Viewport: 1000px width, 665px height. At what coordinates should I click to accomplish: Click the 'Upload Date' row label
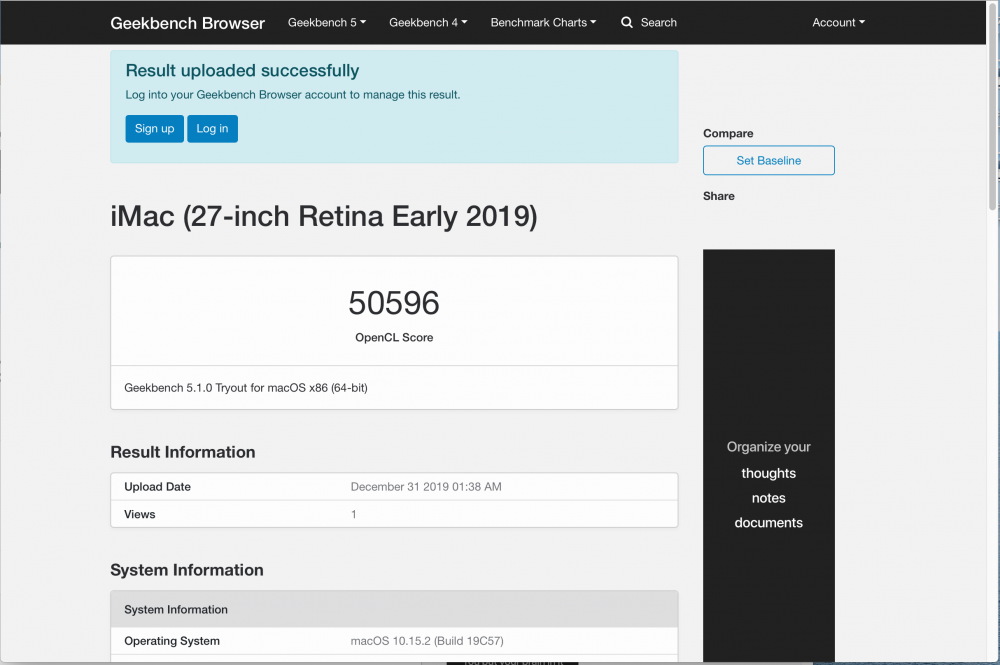click(158, 486)
